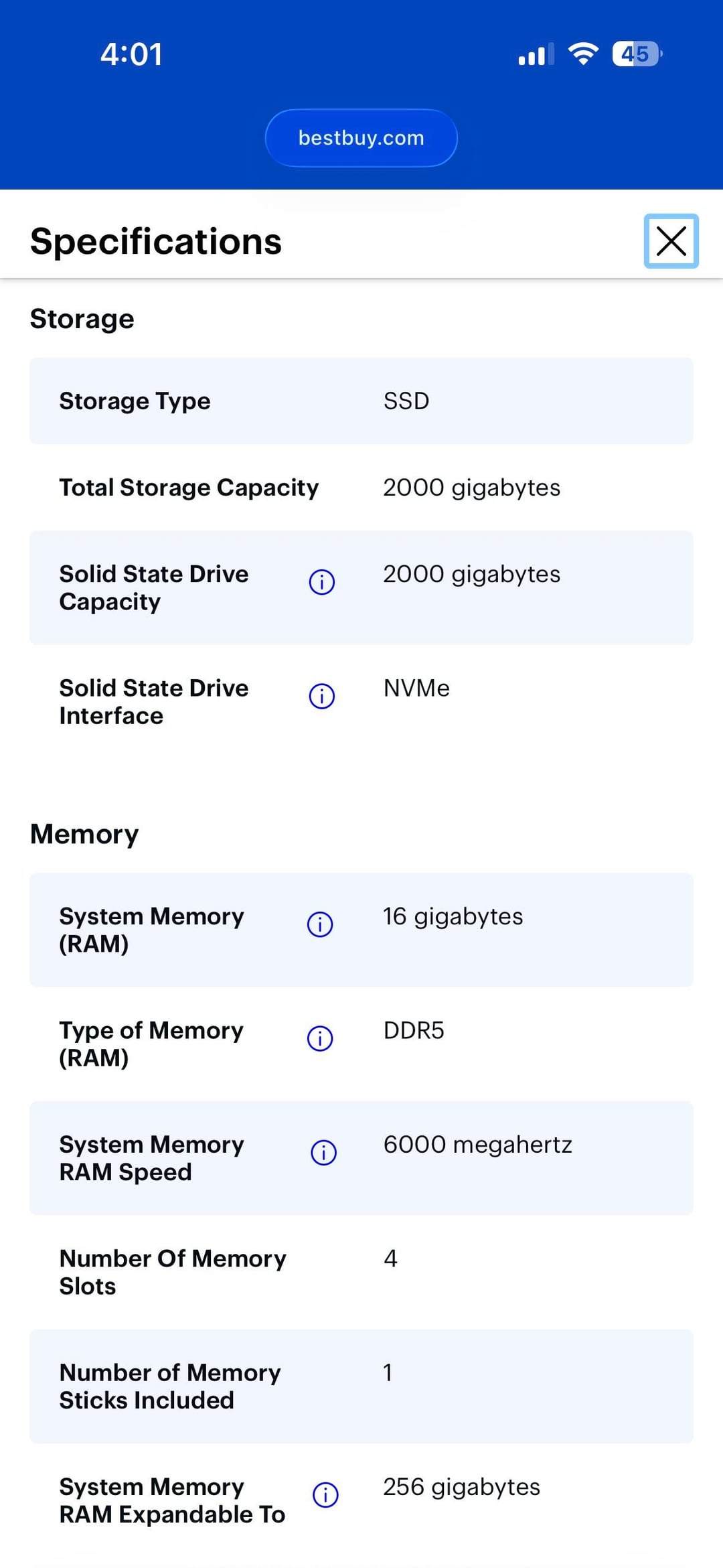723x1568 pixels.
Task: Tap the 6000 megahertz value
Action: [x=477, y=1145]
